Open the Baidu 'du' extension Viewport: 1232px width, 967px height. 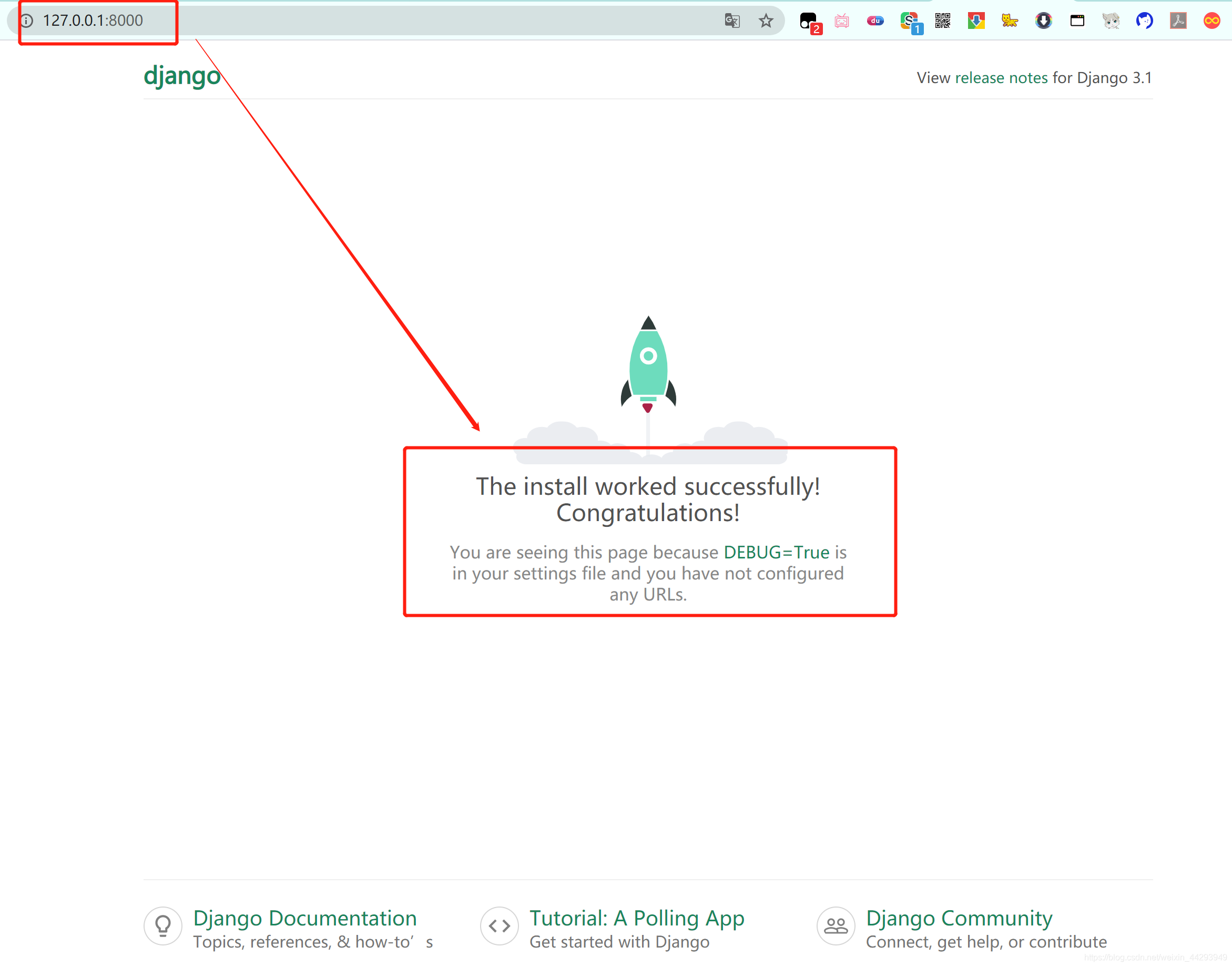tap(875, 21)
